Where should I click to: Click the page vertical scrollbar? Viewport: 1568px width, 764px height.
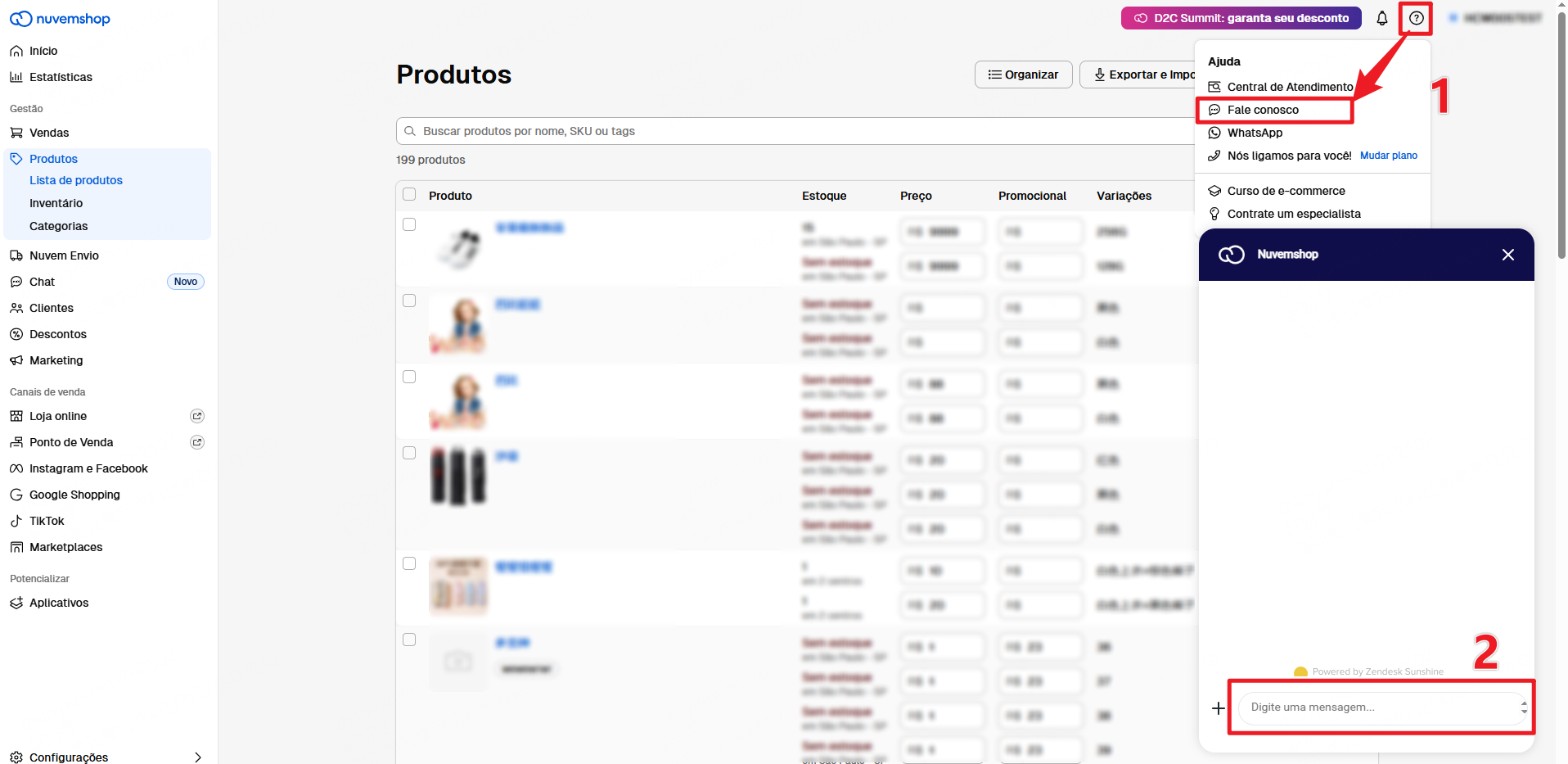1561,135
